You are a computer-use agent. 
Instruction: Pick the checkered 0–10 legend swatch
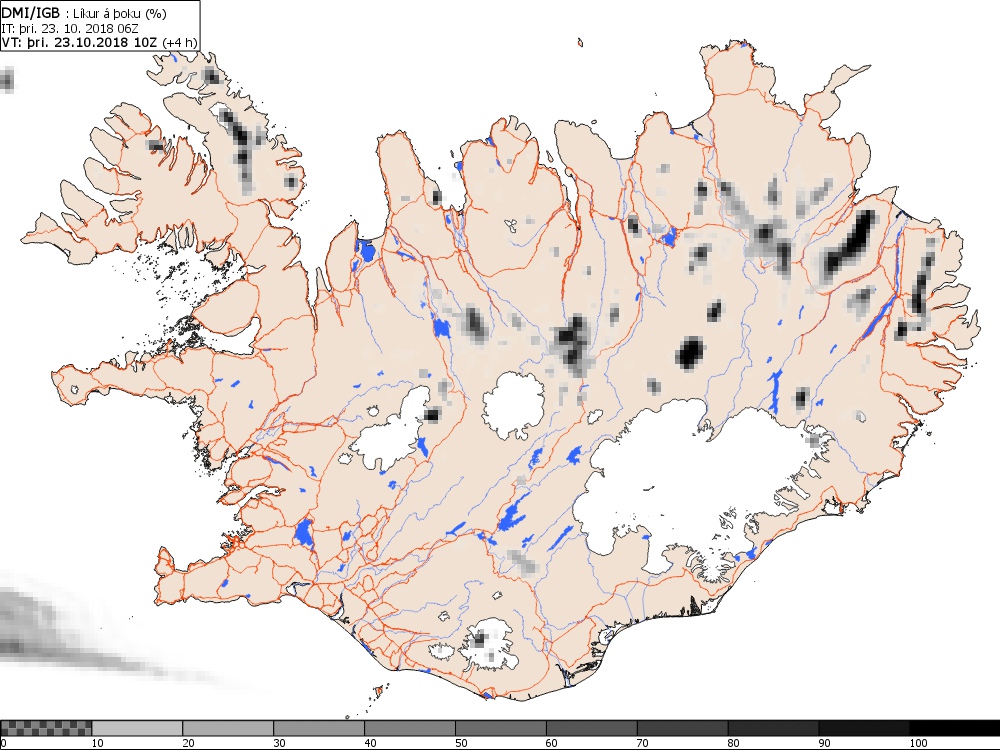46,728
